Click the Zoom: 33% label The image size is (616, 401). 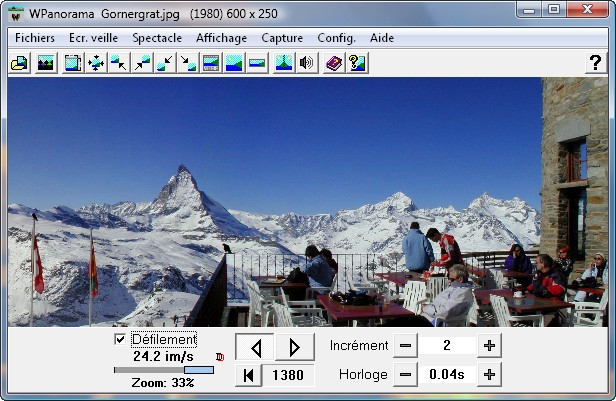[x=163, y=383]
